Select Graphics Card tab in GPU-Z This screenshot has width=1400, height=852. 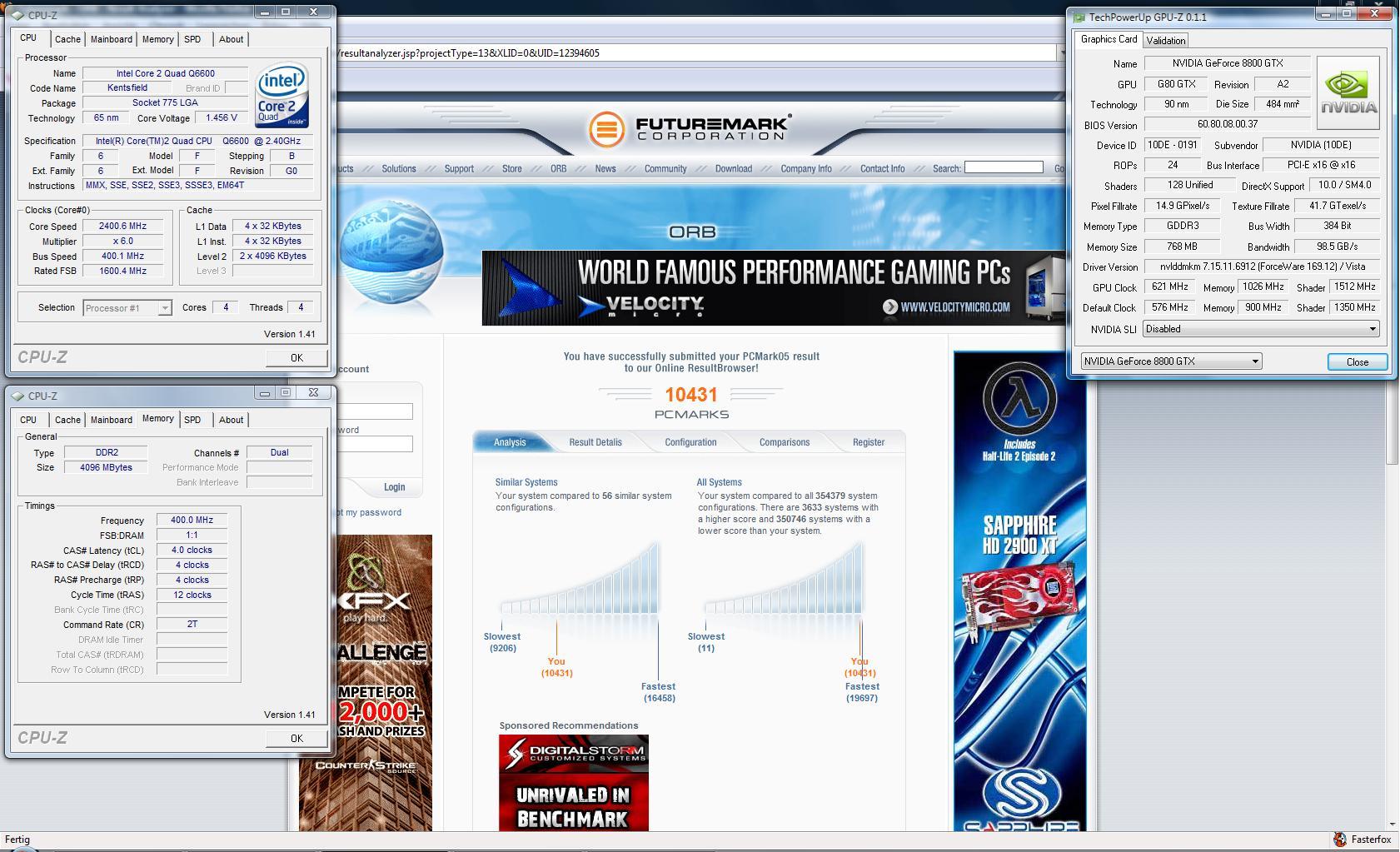click(1109, 39)
